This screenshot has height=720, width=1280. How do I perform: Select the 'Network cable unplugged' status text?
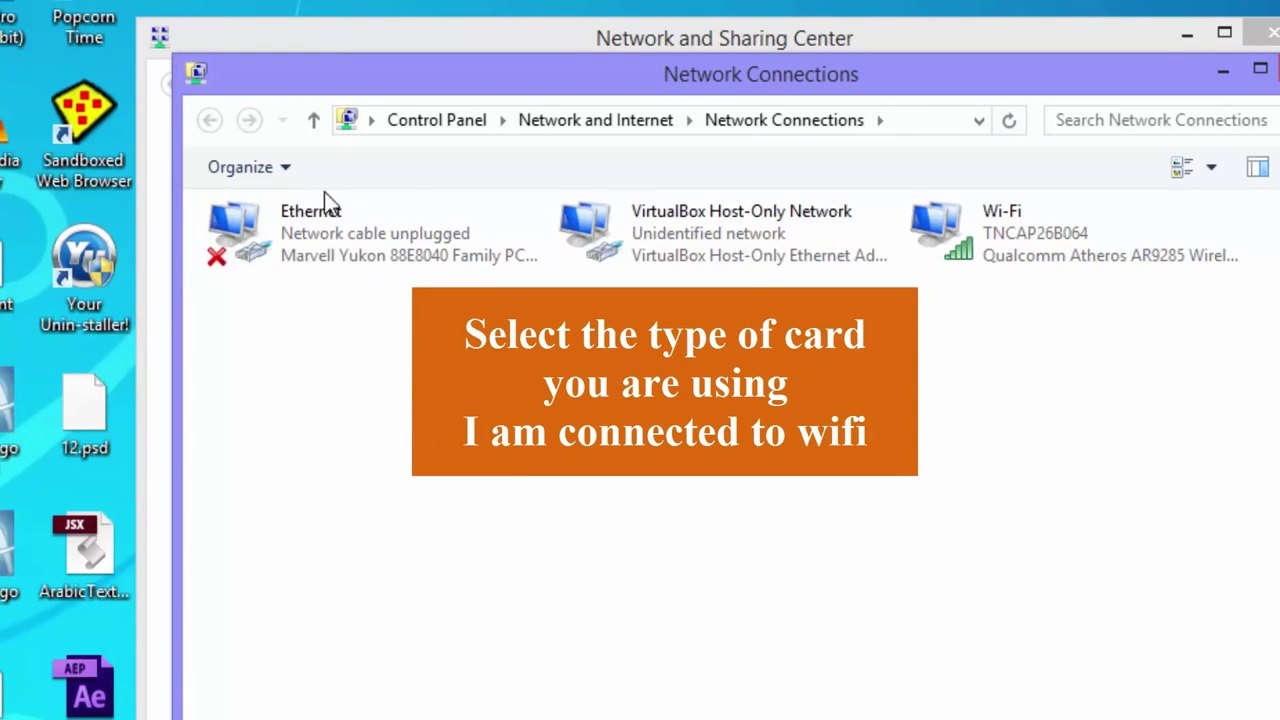tap(375, 233)
